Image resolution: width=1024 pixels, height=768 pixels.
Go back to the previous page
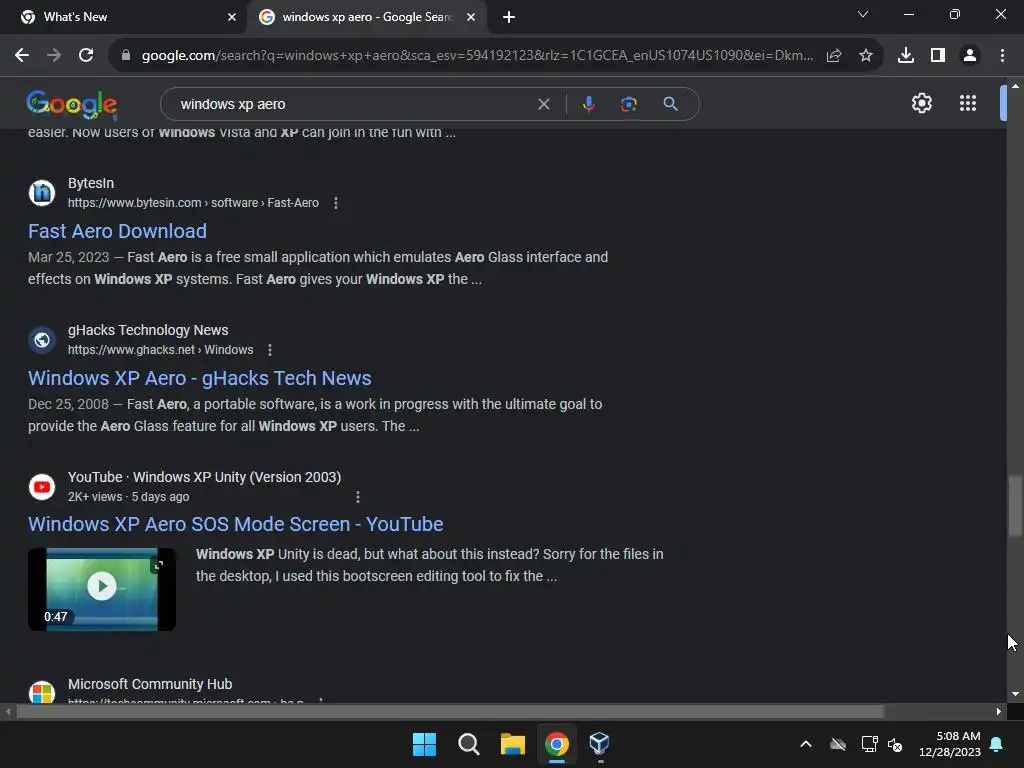coord(22,56)
